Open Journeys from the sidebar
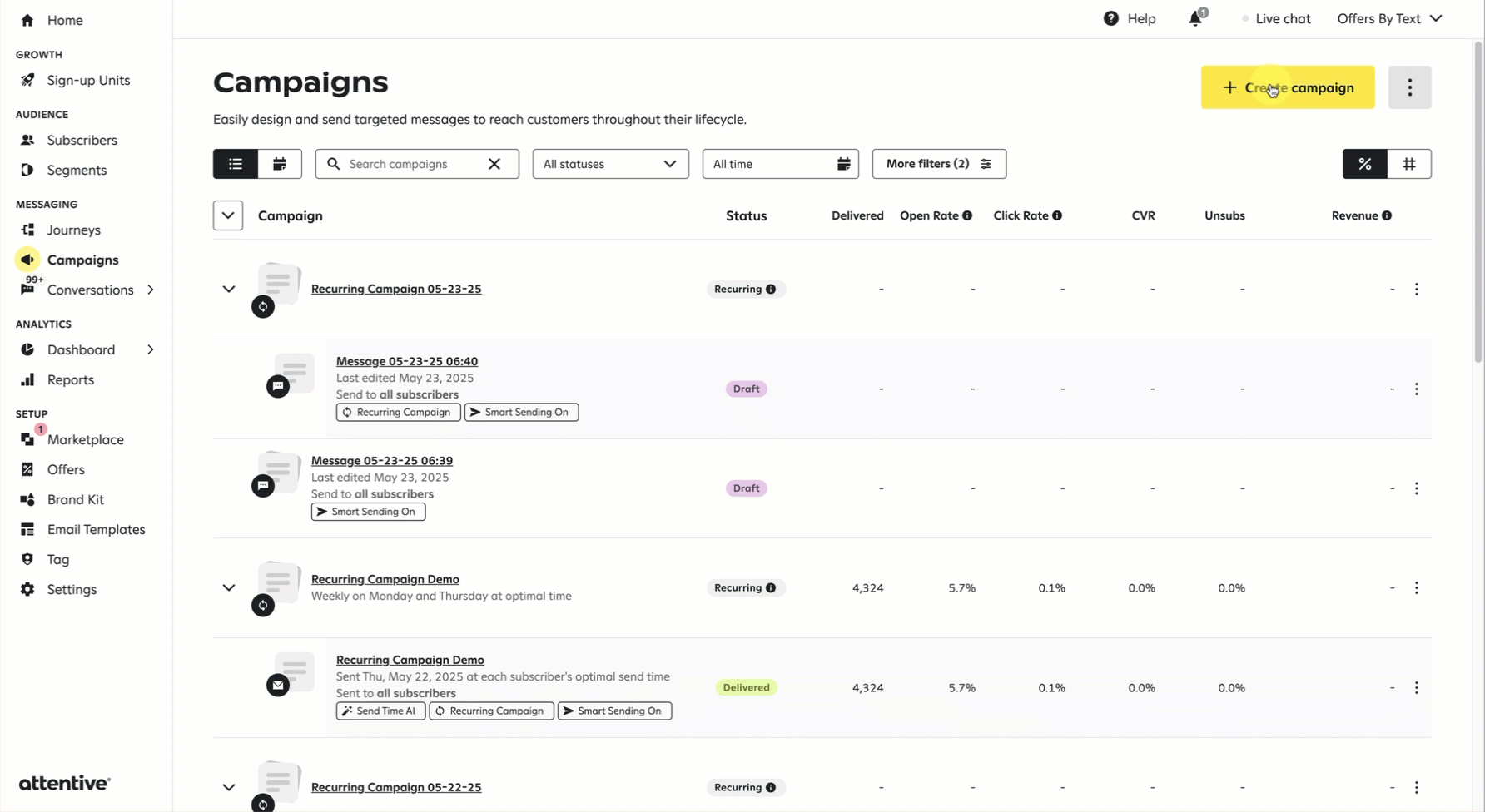The image size is (1485, 812). pyautogui.click(x=73, y=230)
